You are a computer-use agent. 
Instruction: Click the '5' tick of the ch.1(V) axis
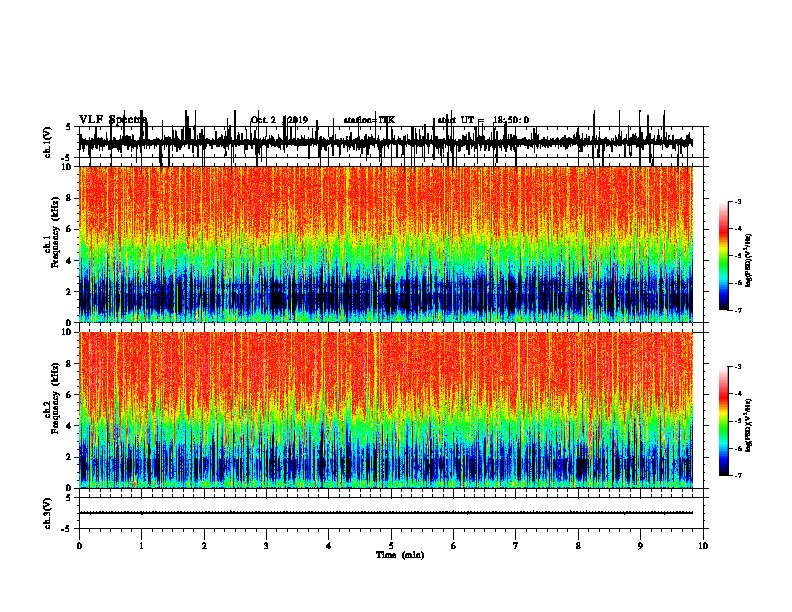(x=69, y=127)
